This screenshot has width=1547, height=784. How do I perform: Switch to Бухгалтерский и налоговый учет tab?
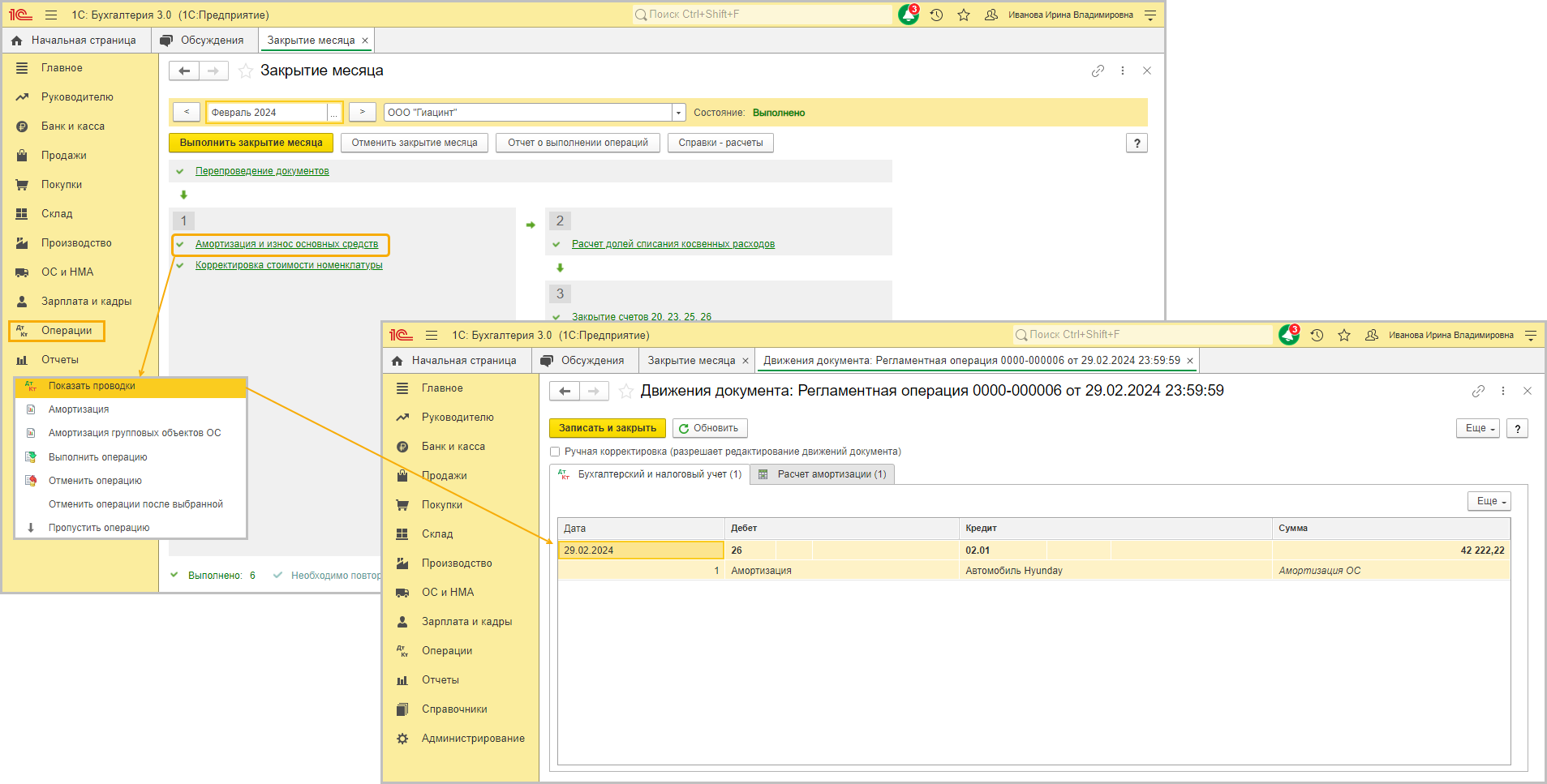650,474
